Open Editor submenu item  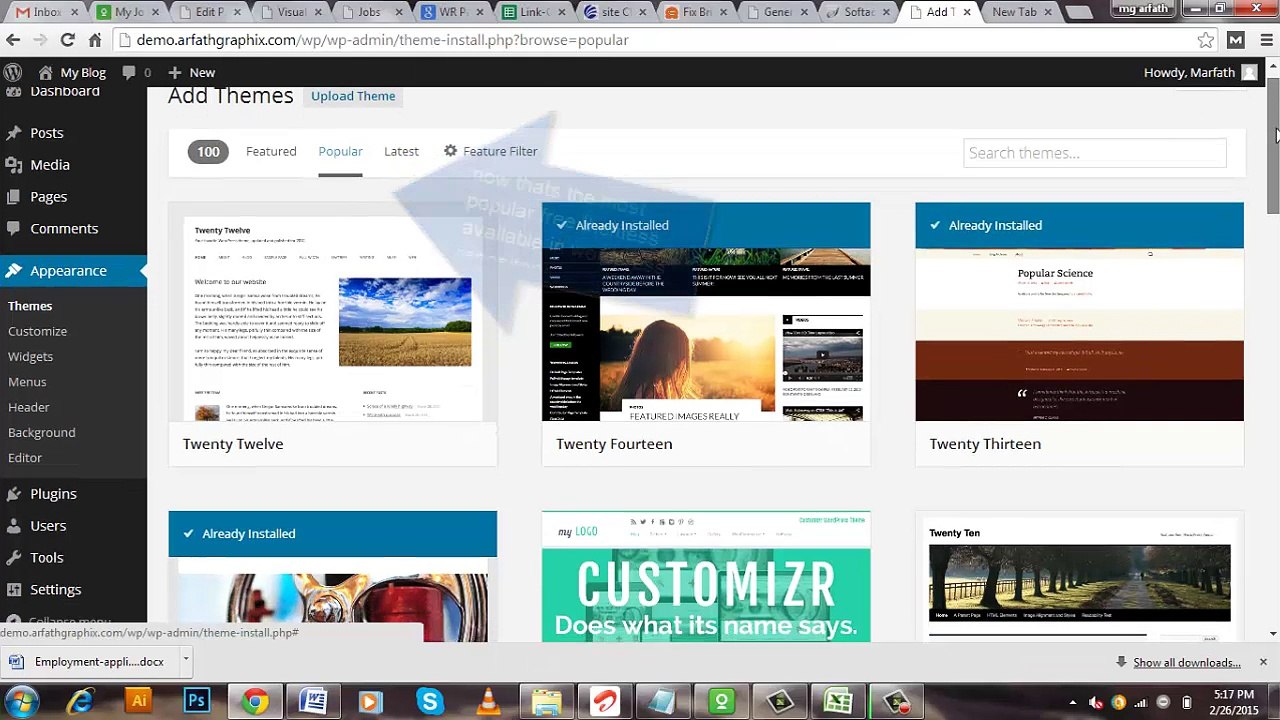click(25, 458)
